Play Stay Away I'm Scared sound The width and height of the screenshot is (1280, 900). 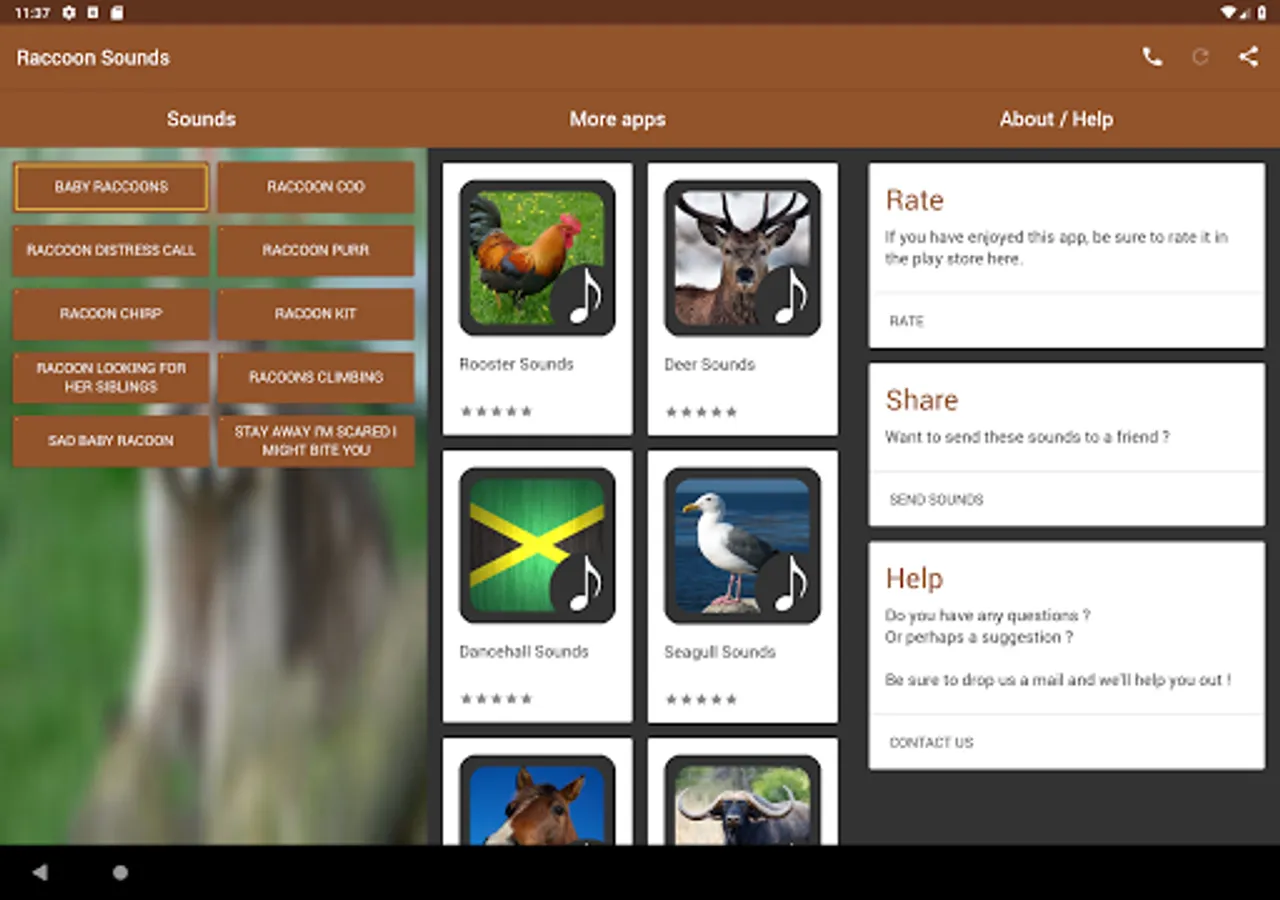tap(316, 441)
